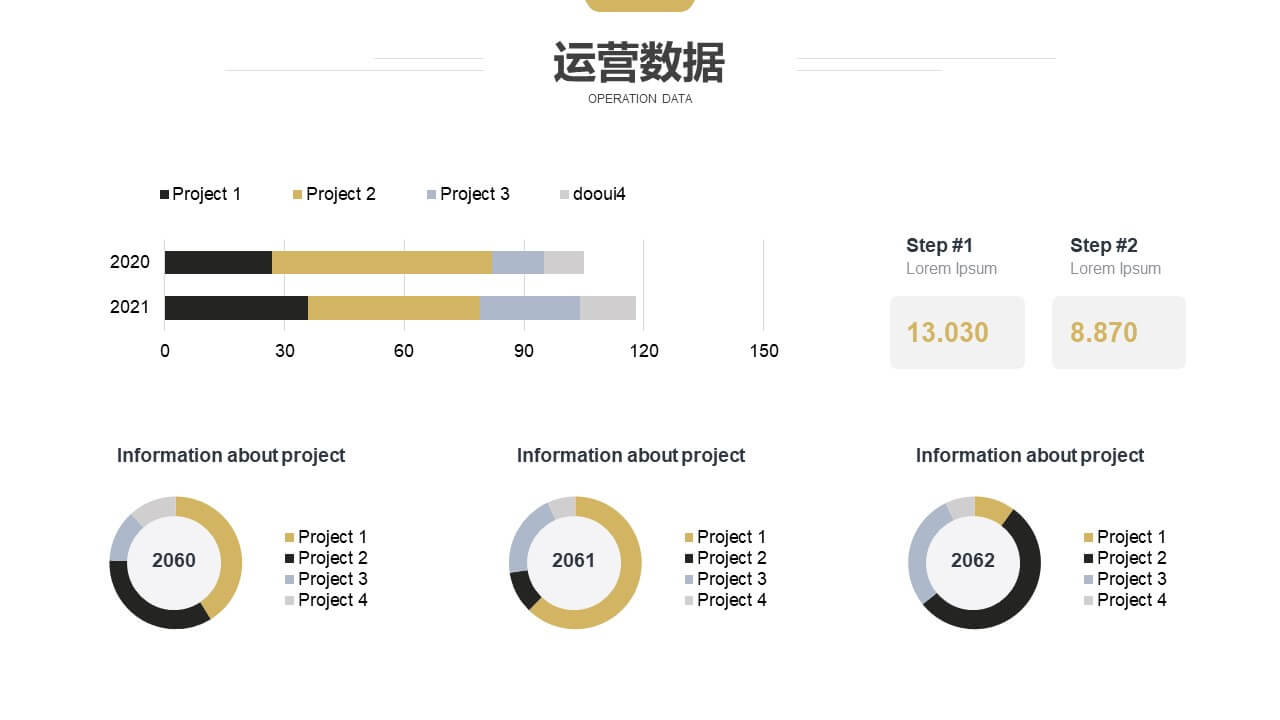This screenshot has height=720, width=1280.
Task: Click the 0 axis value
Action: pyautogui.click(x=165, y=351)
